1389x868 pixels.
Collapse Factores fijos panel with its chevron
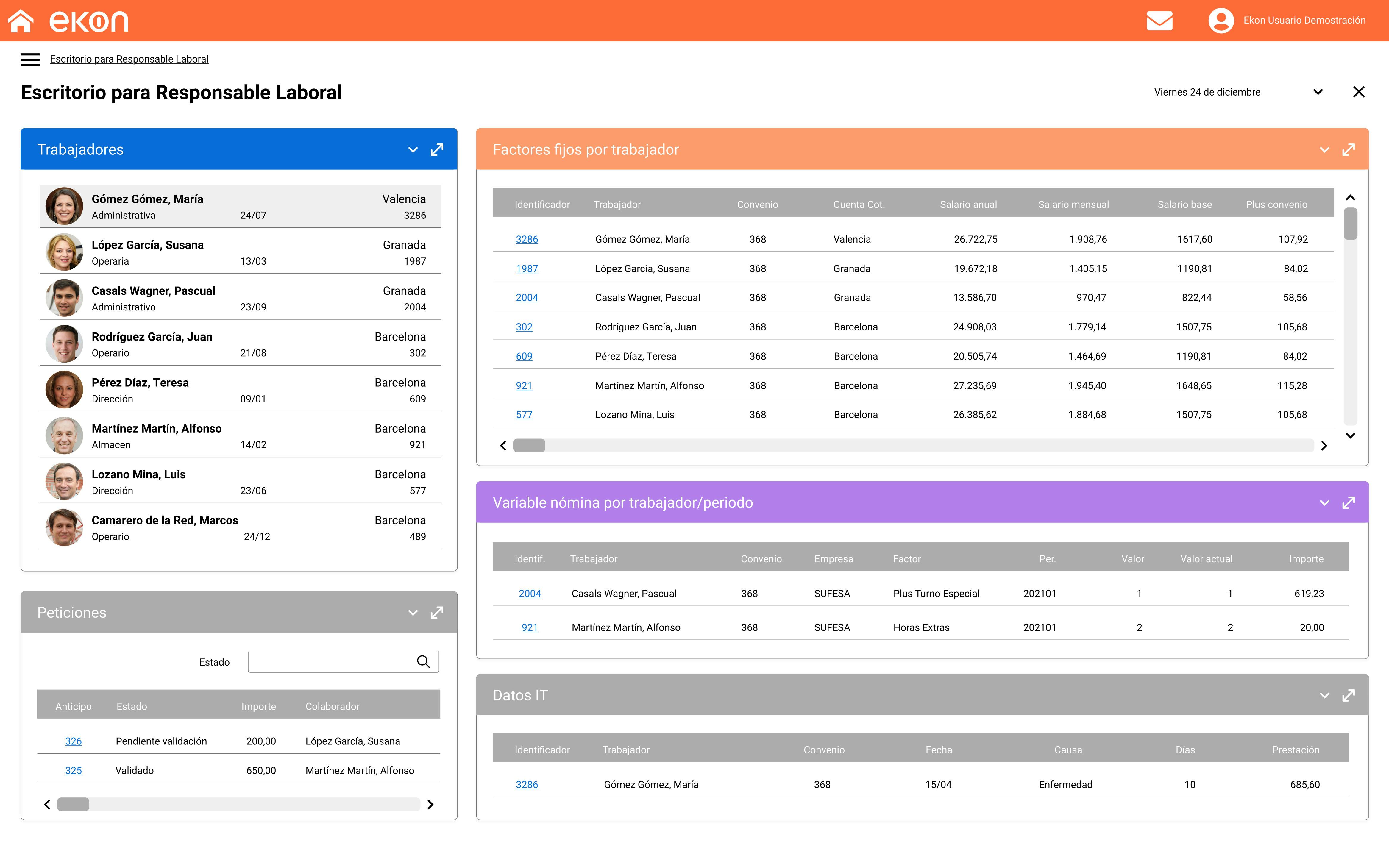(x=1324, y=149)
